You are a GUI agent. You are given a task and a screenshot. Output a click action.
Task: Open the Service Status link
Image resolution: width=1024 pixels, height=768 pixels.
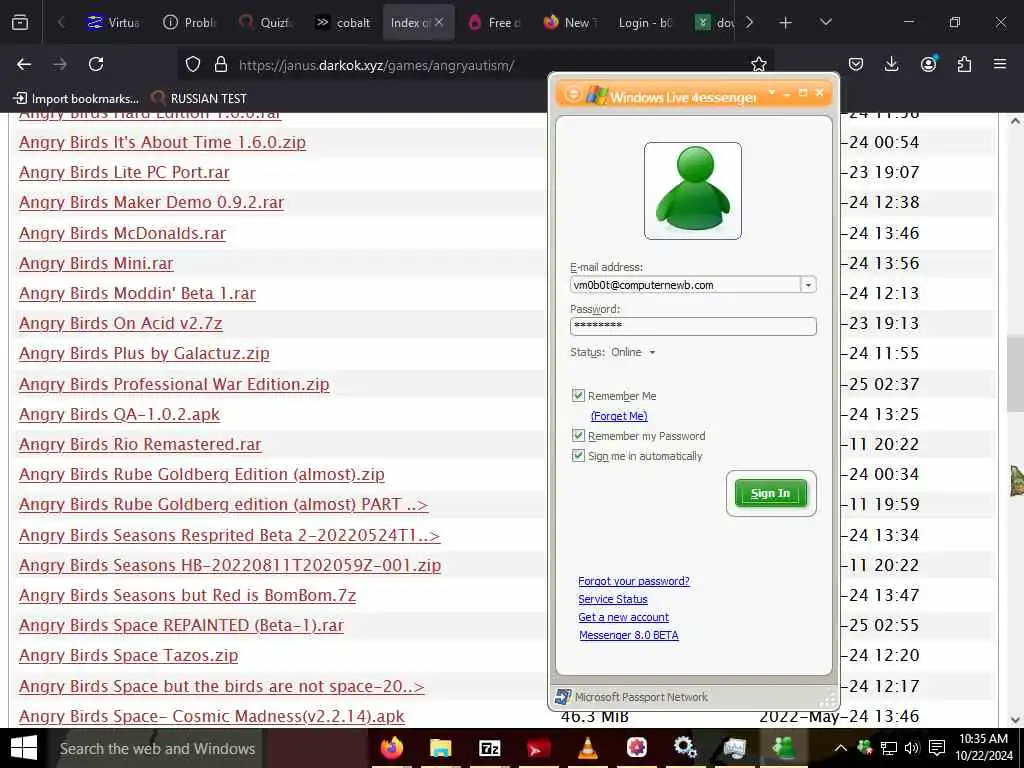[x=613, y=599]
